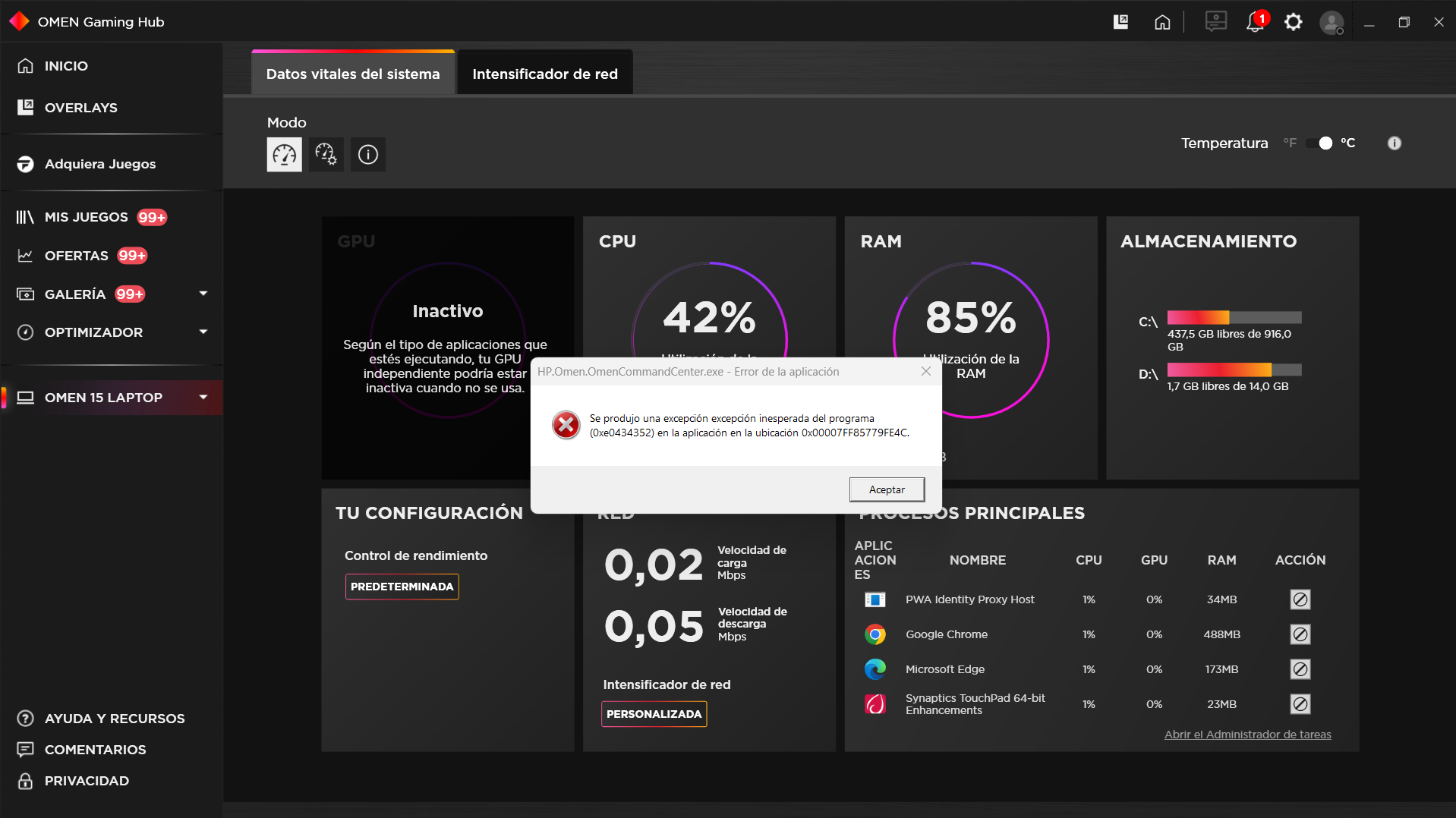End Microsoft Edge process action icon

pyautogui.click(x=1300, y=669)
